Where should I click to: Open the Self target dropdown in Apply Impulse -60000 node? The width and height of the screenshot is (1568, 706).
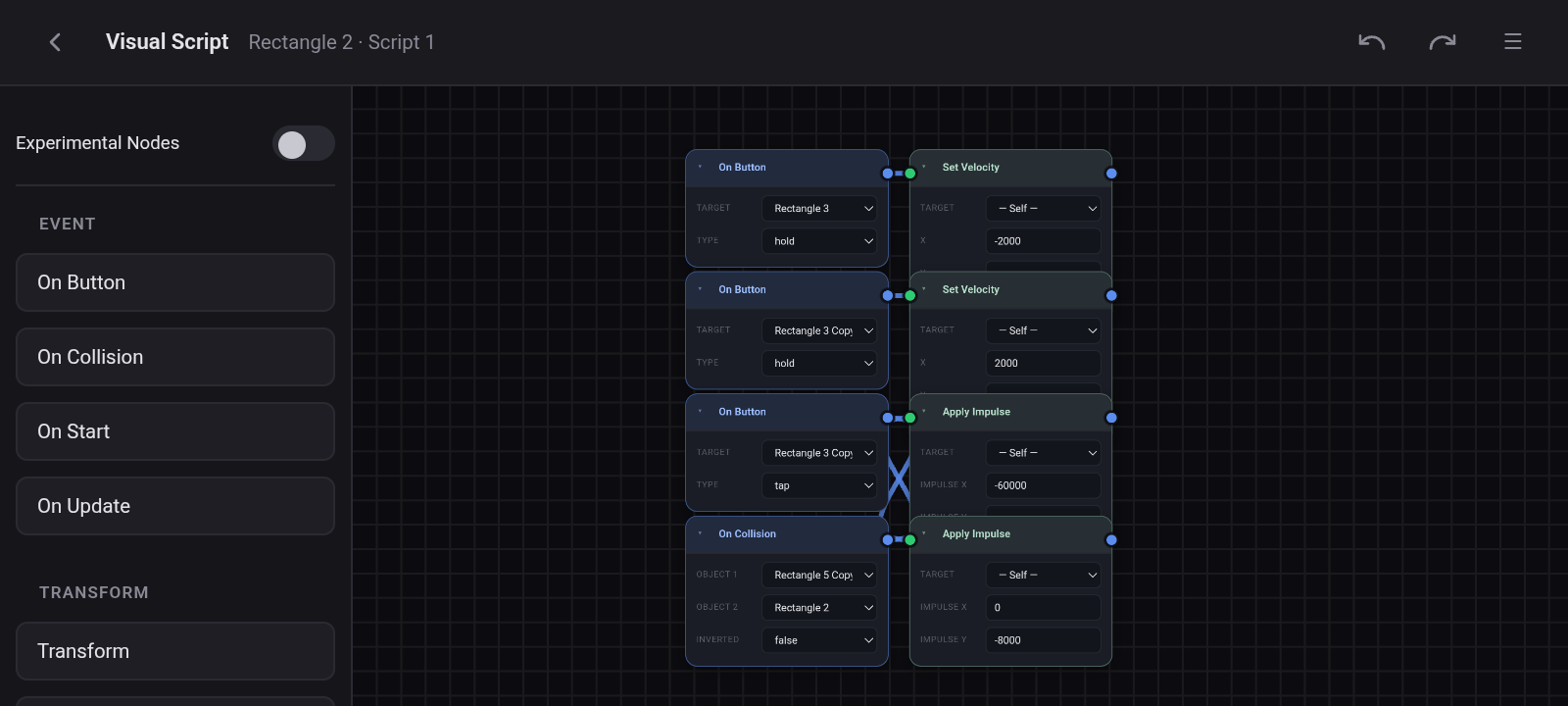tap(1043, 453)
